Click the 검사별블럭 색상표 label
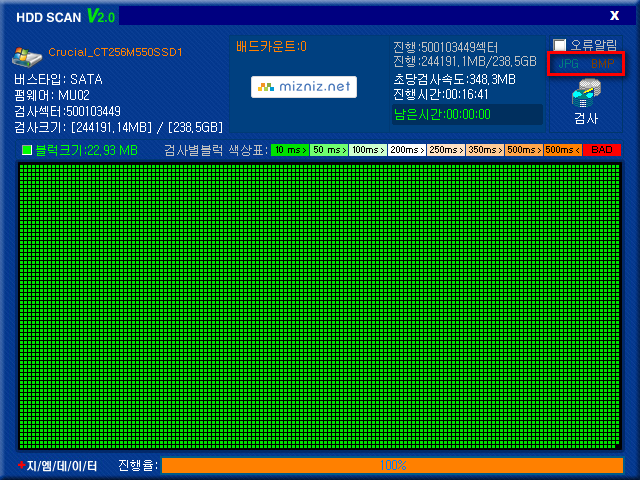This screenshot has height=480, width=640. (216, 150)
